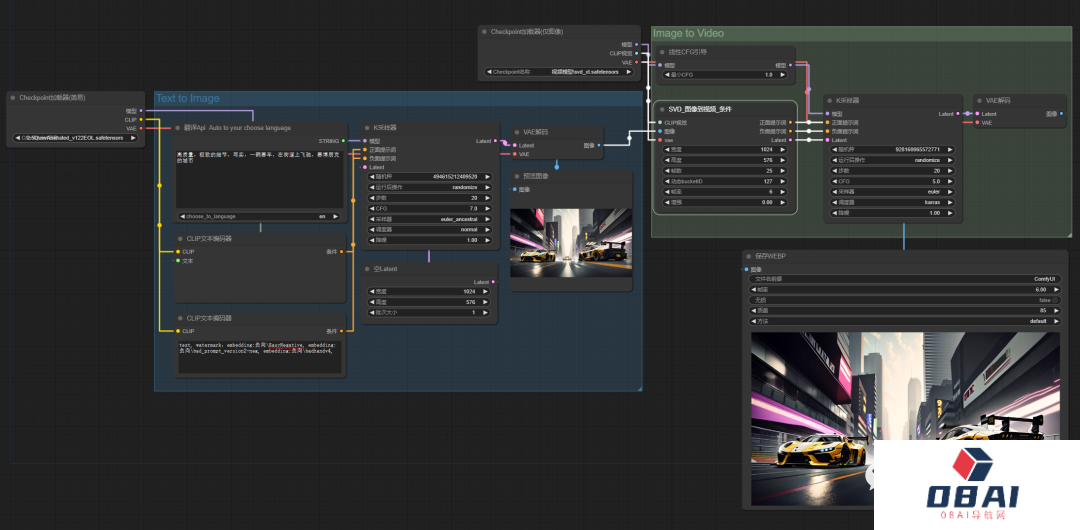Collapse the 保存WEBP node via its title dot
1080x530 pixels.
pos(750,256)
